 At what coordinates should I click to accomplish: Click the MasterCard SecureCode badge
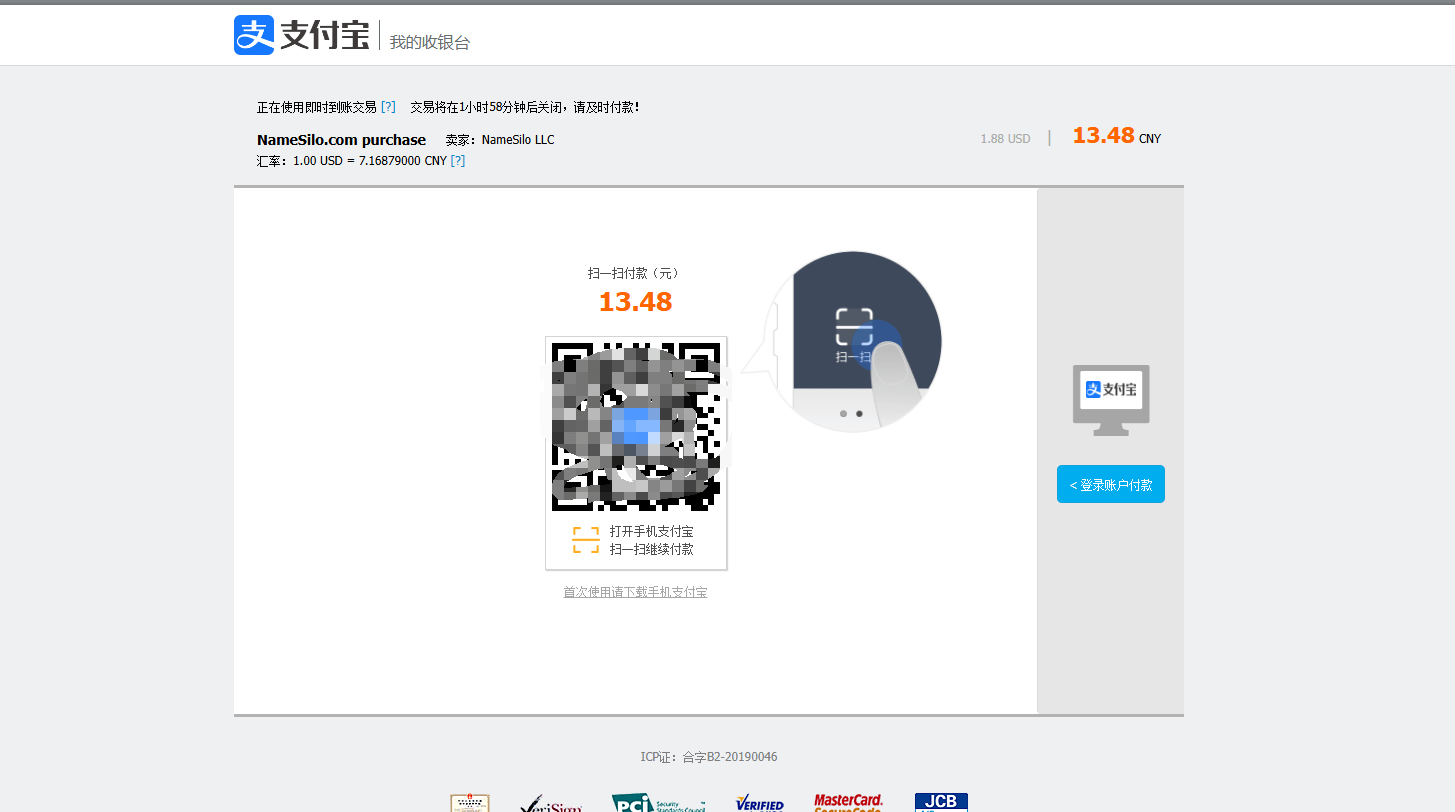coord(848,802)
